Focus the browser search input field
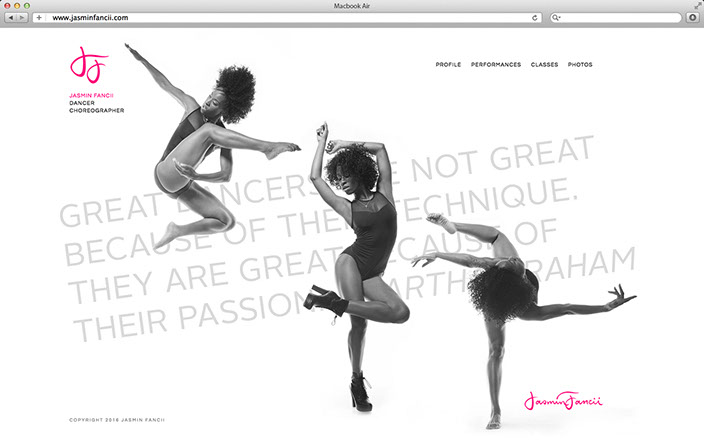This screenshot has height=440, width=704. pos(620,18)
